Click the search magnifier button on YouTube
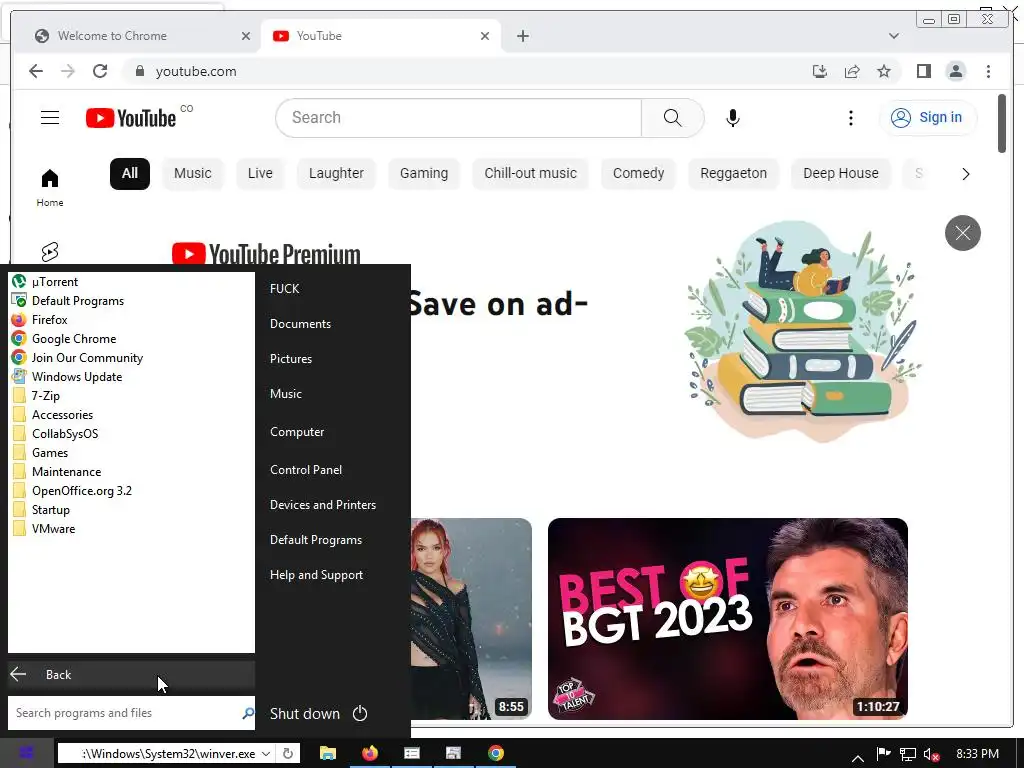 pos(673,118)
